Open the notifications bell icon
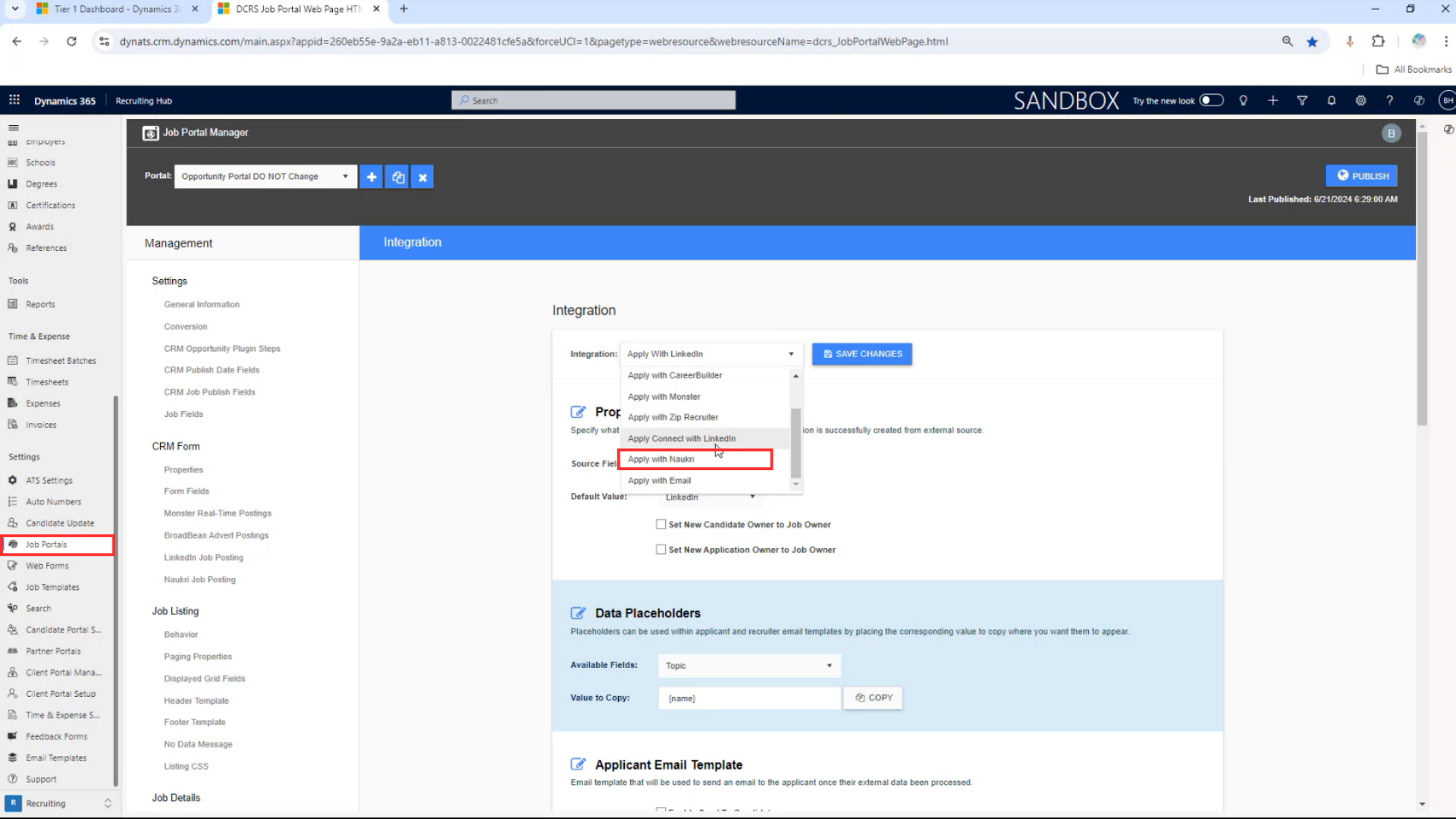1456x819 pixels. (1332, 100)
